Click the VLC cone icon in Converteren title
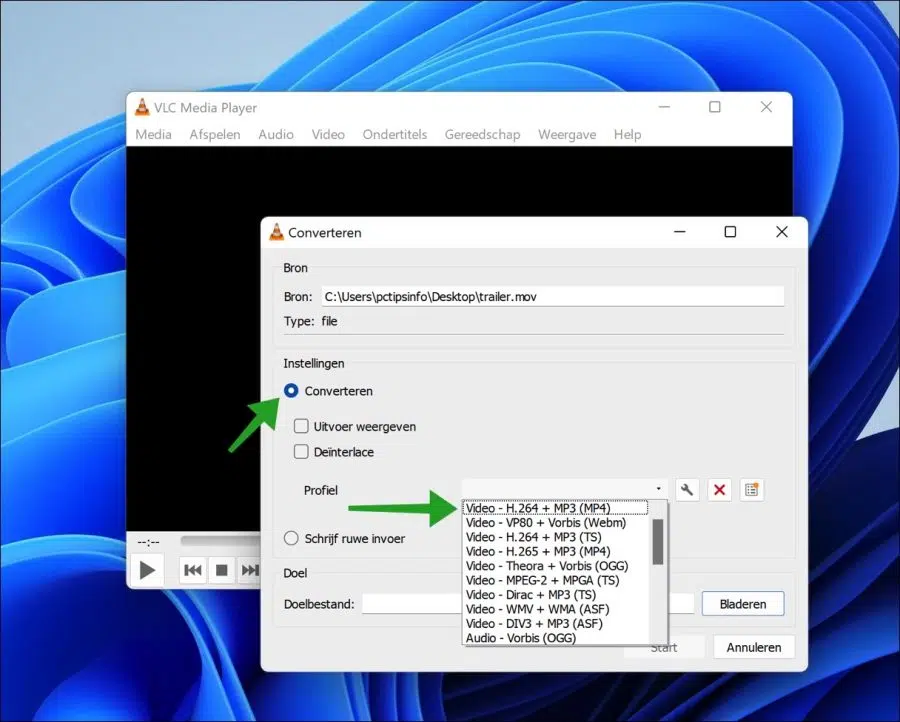 click(x=277, y=232)
